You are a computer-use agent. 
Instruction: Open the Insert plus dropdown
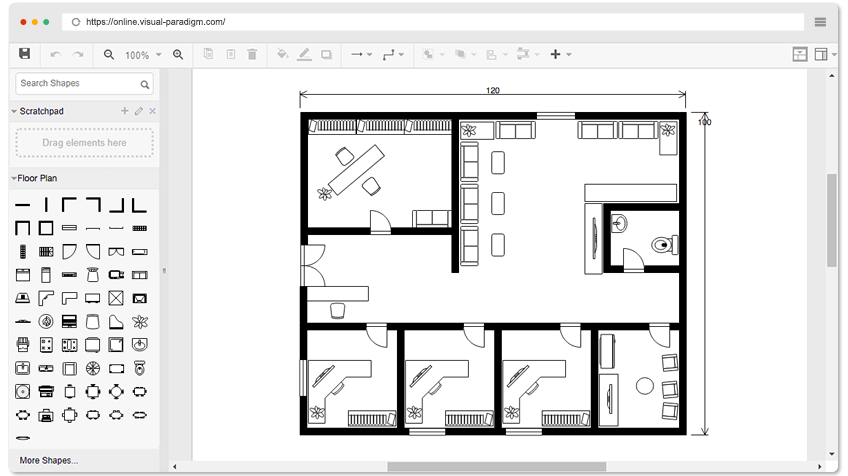[x=561, y=54]
